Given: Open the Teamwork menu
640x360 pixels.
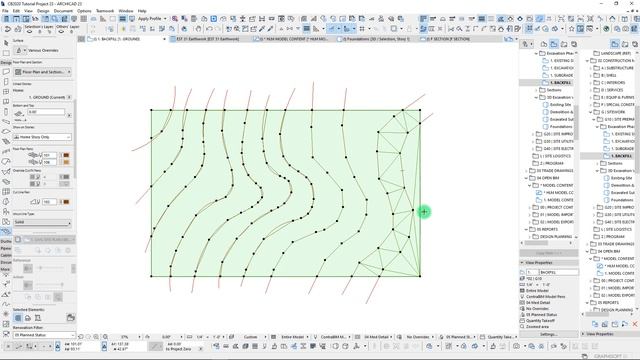Looking at the screenshot, I should pyautogui.click(x=105, y=11).
